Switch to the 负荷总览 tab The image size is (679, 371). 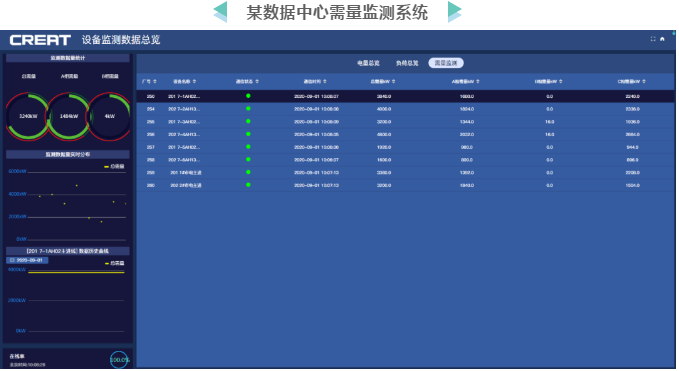pyautogui.click(x=407, y=63)
